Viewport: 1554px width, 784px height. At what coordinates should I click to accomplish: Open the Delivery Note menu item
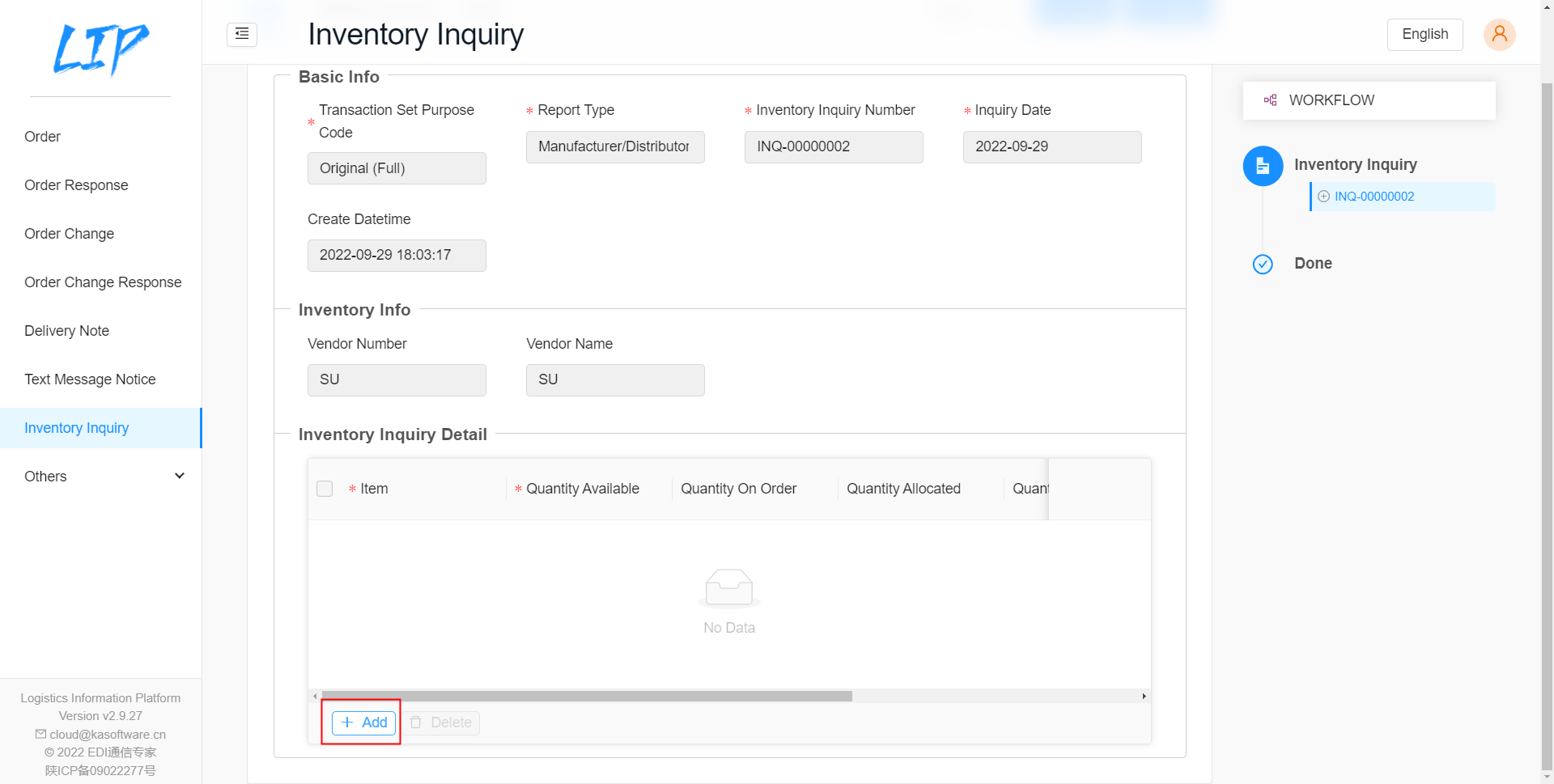click(x=66, y=331)
